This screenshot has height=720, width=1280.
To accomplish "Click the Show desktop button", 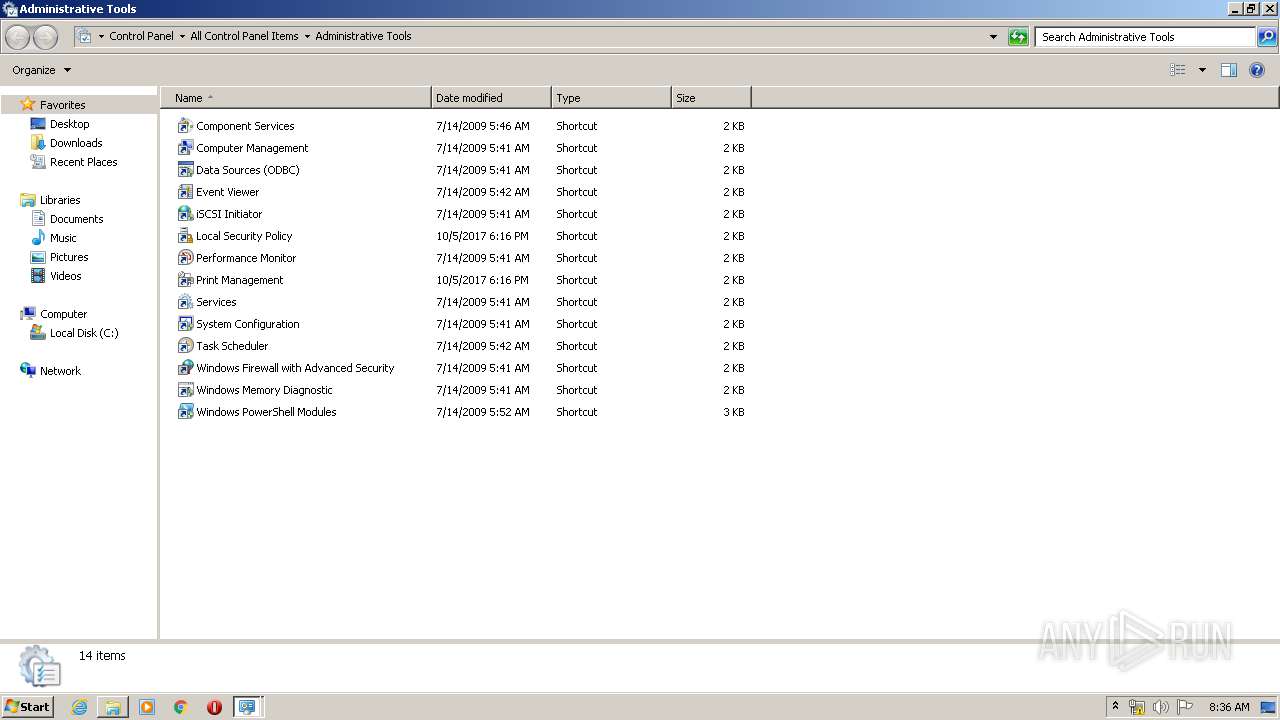I will coord(1269,707).
